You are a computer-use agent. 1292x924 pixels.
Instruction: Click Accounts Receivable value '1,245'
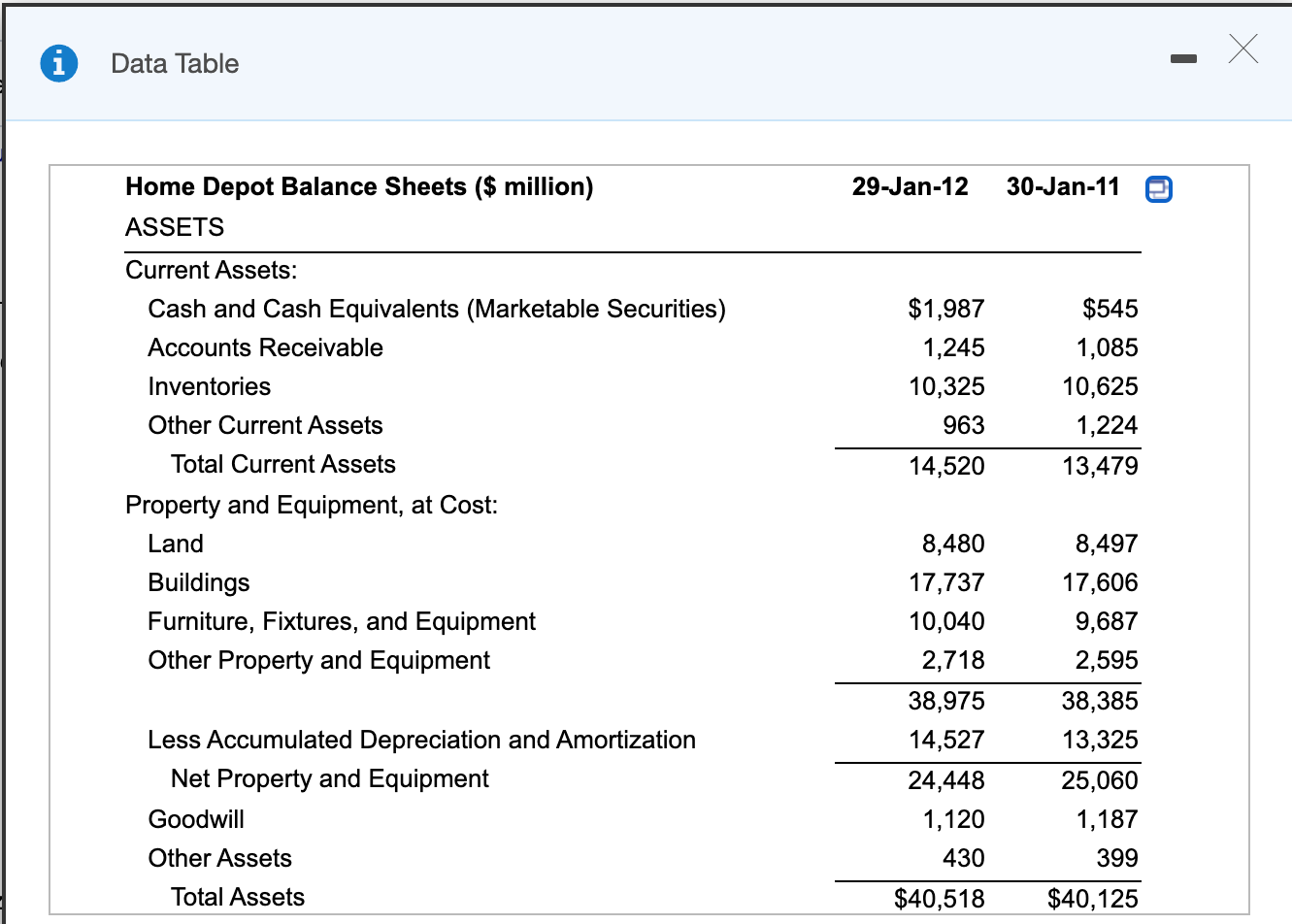click(953, 347)
